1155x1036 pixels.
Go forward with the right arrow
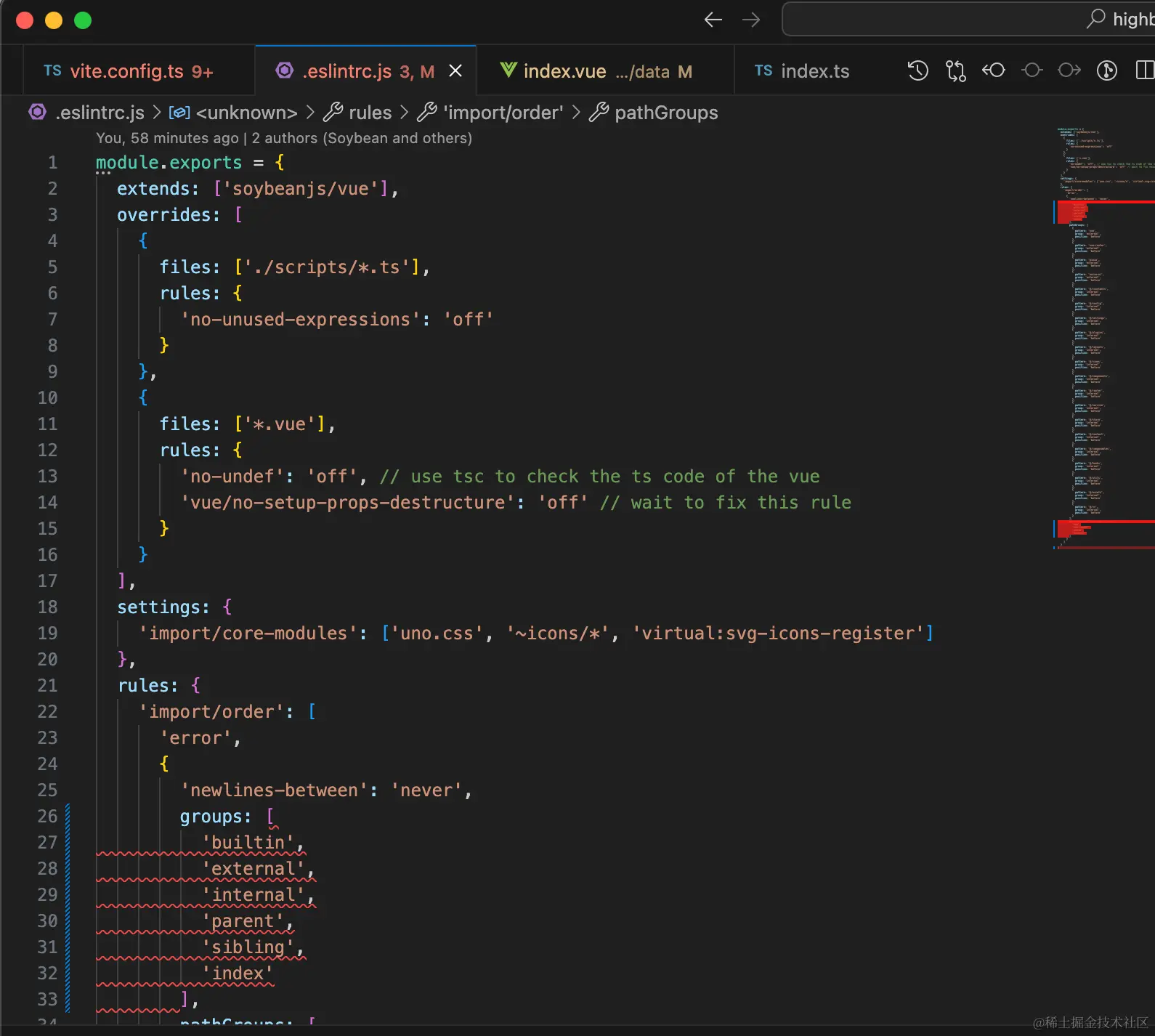[x=751, y=20]
